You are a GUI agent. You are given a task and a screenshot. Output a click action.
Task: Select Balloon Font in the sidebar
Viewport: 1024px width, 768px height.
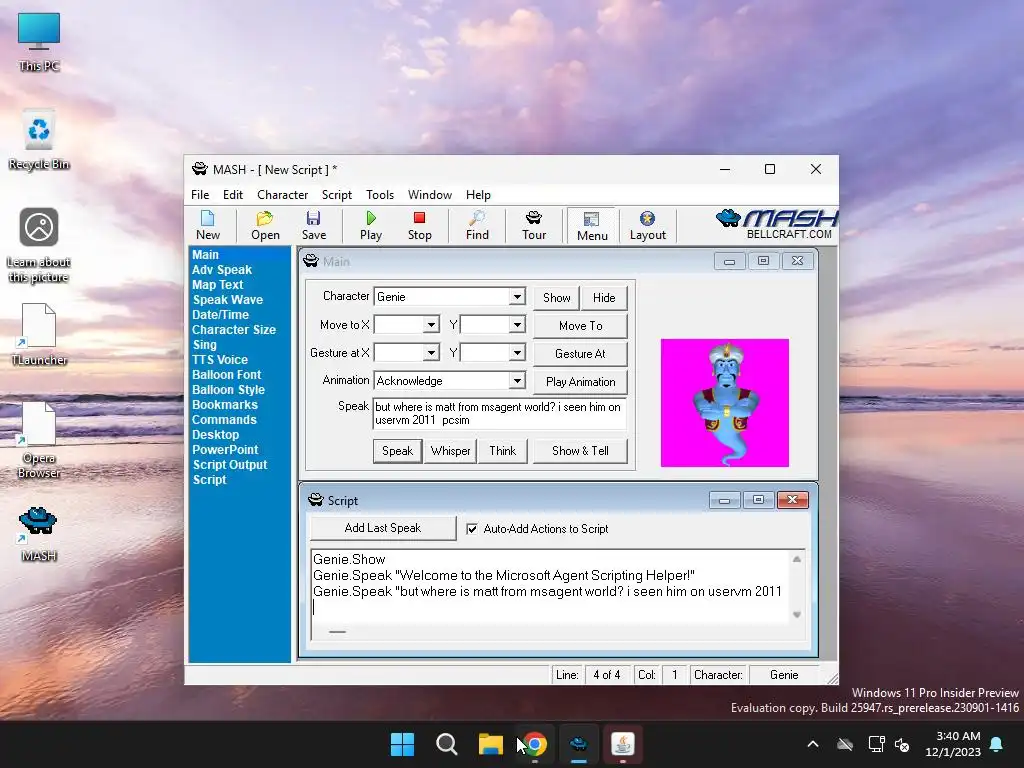[x=226, y=375]
